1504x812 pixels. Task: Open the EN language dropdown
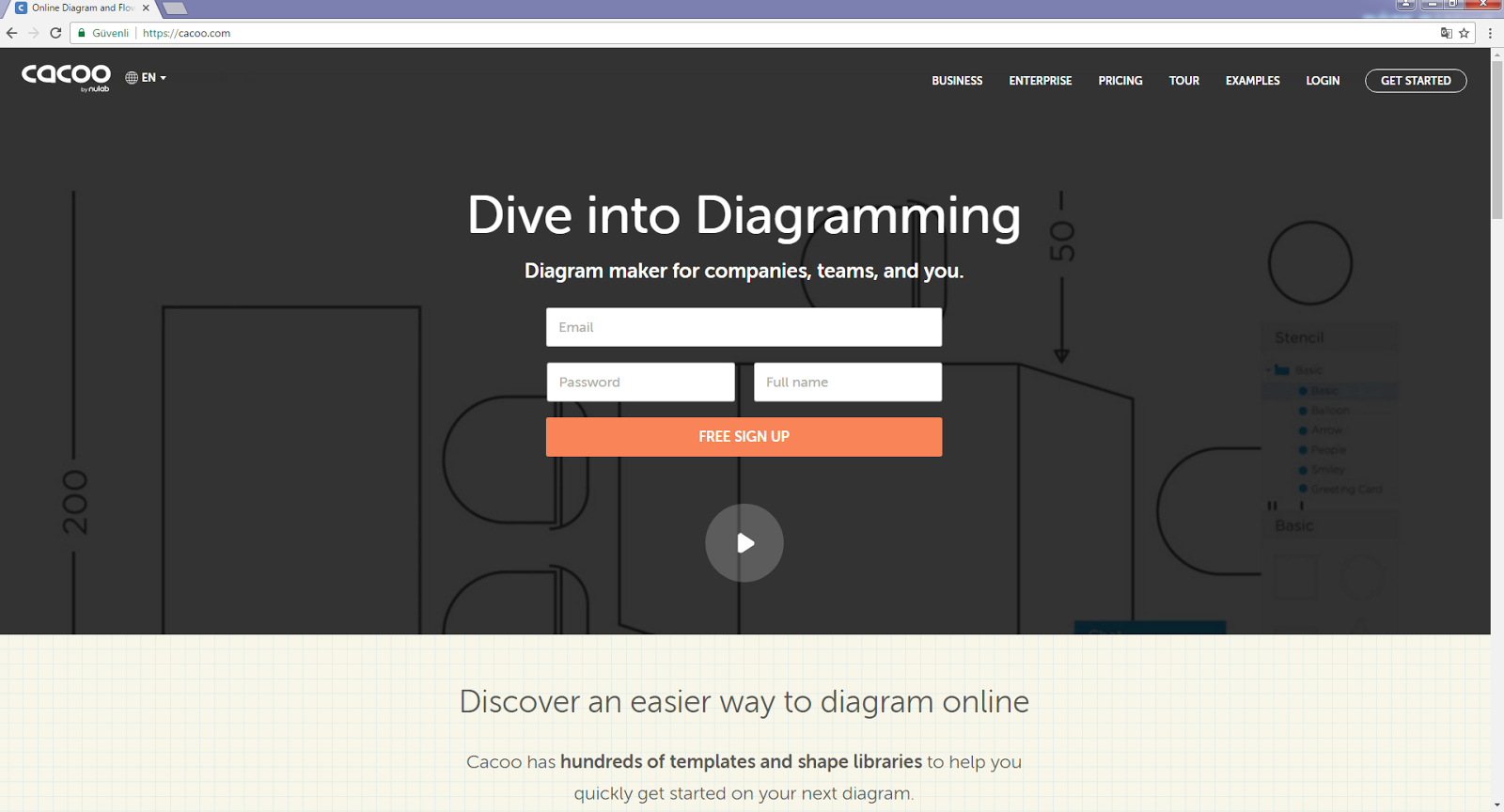click(146, 78)
